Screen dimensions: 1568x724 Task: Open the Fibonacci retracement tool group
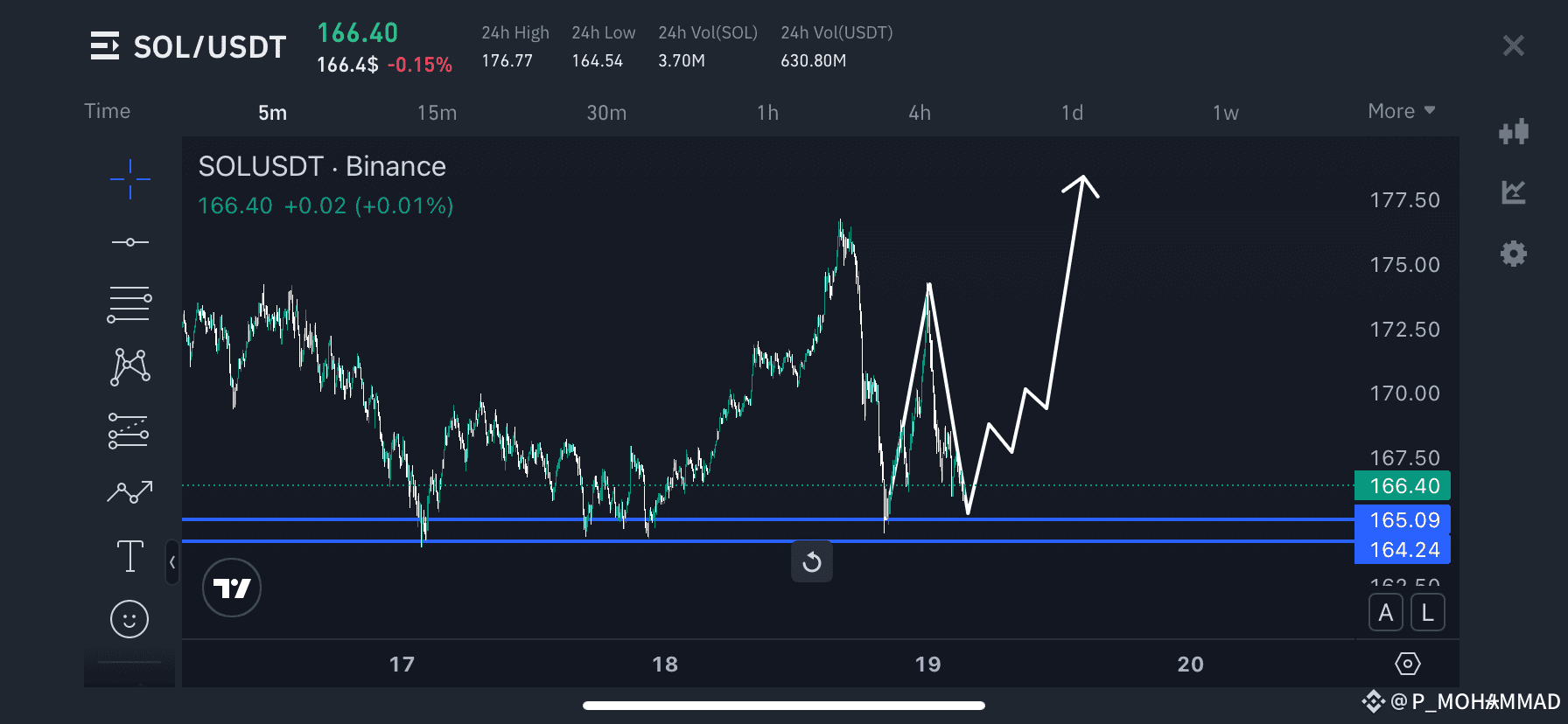tap(129, 304)
